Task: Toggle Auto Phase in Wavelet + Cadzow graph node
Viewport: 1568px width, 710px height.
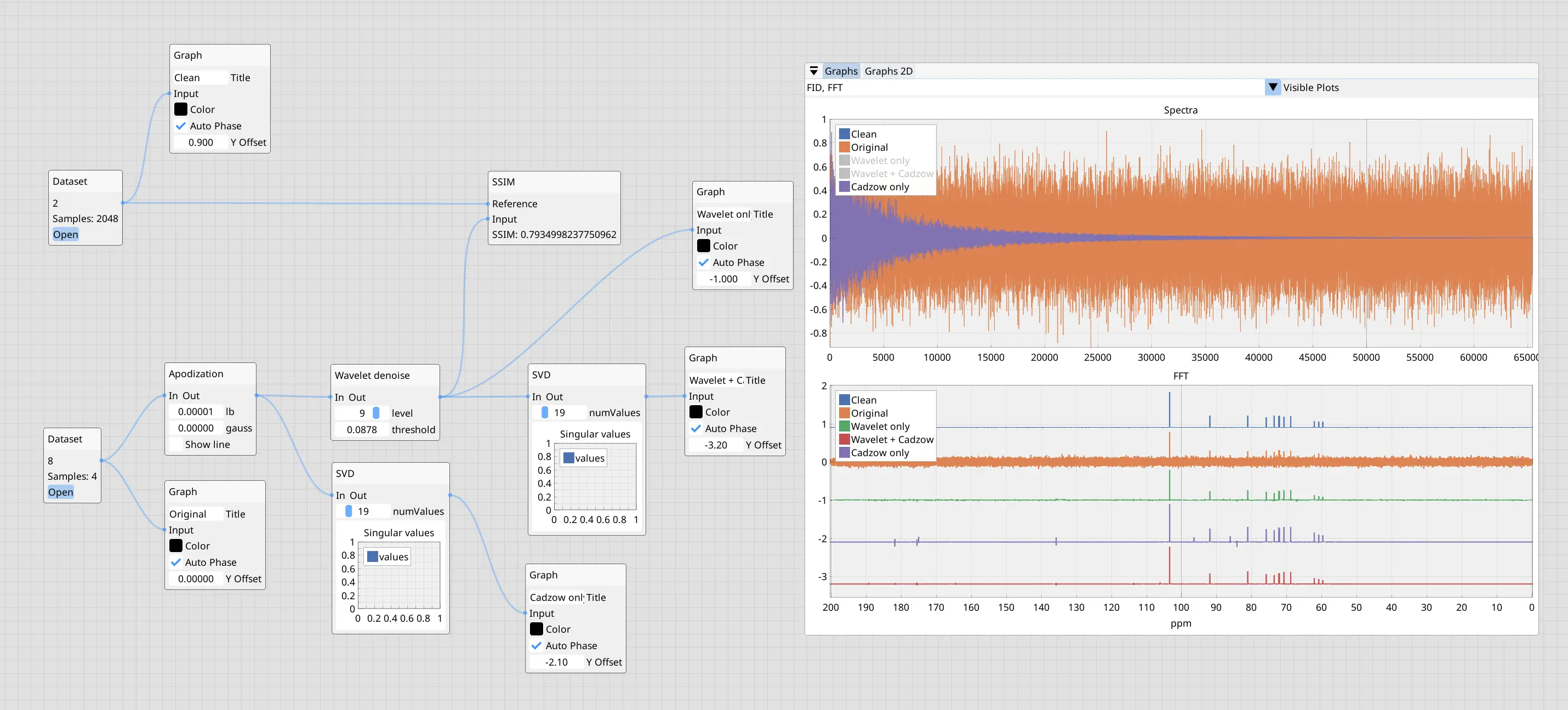Action: coord(695,429)
